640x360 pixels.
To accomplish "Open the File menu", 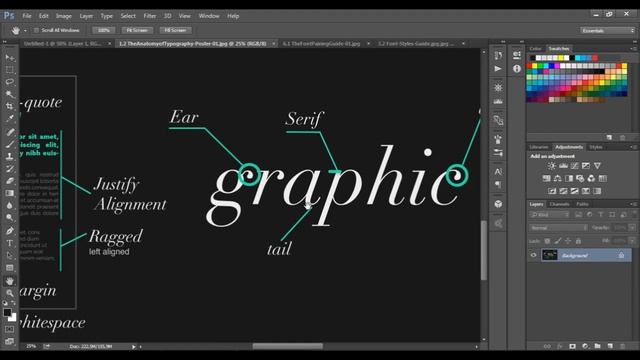I will coord(27,16).
